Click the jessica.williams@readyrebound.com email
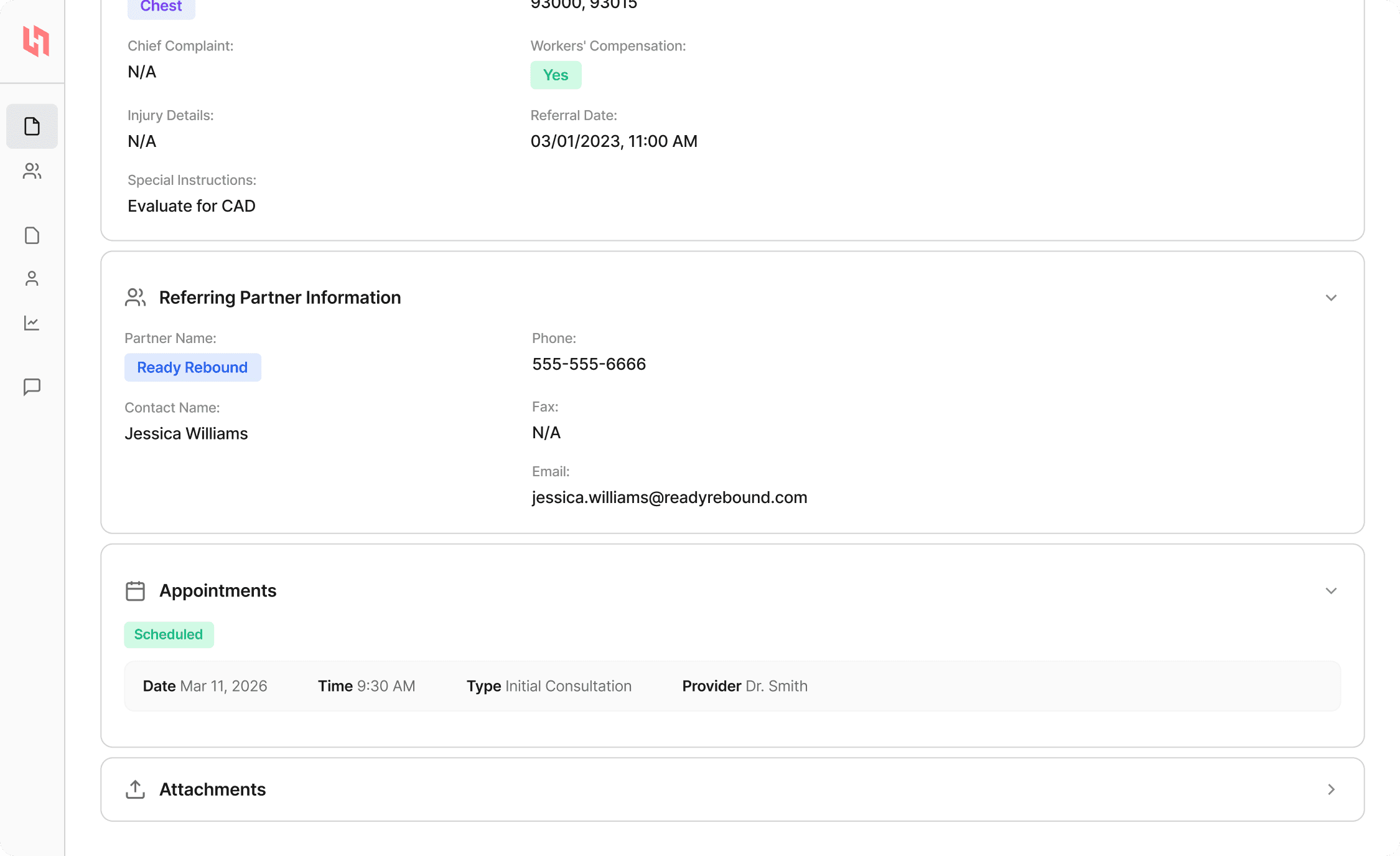The width and height of the screenshot is (1400, 856). pyautogui.click(x=670, y=497)
